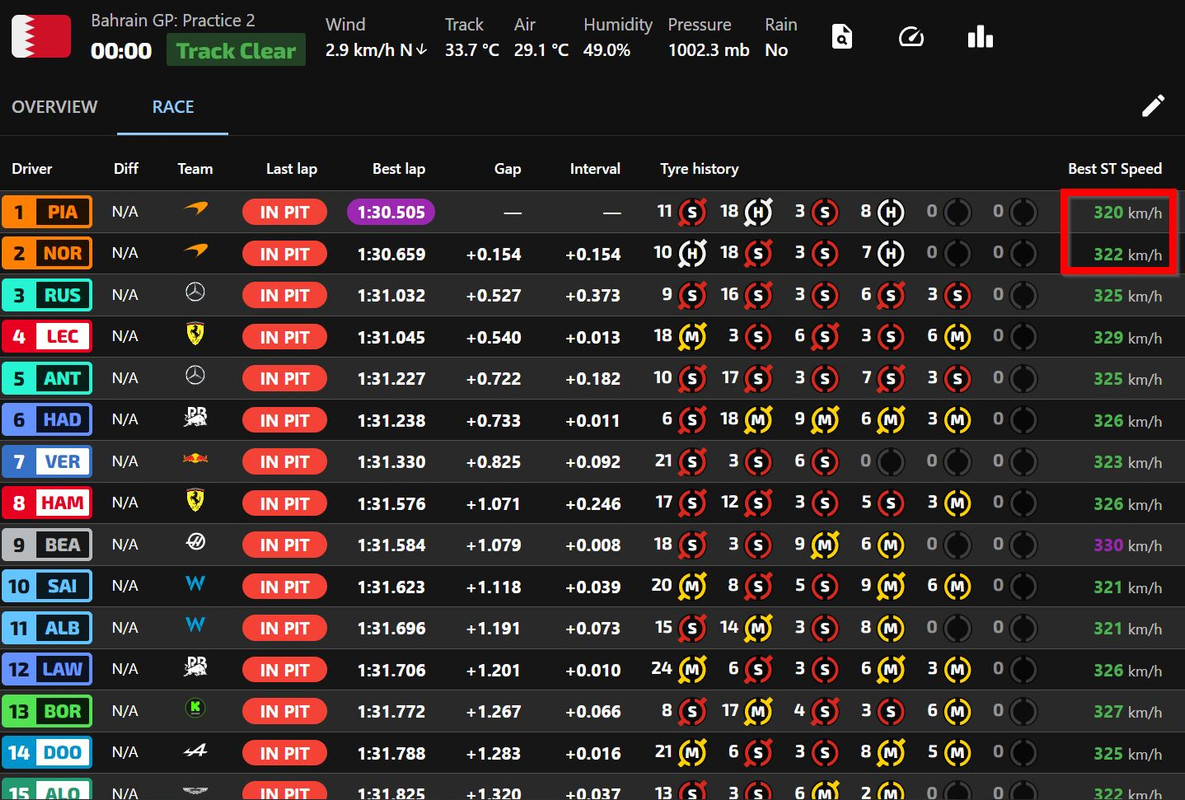
Task: Click IN PIT status for RUS
Action: (x=285, y=295)
